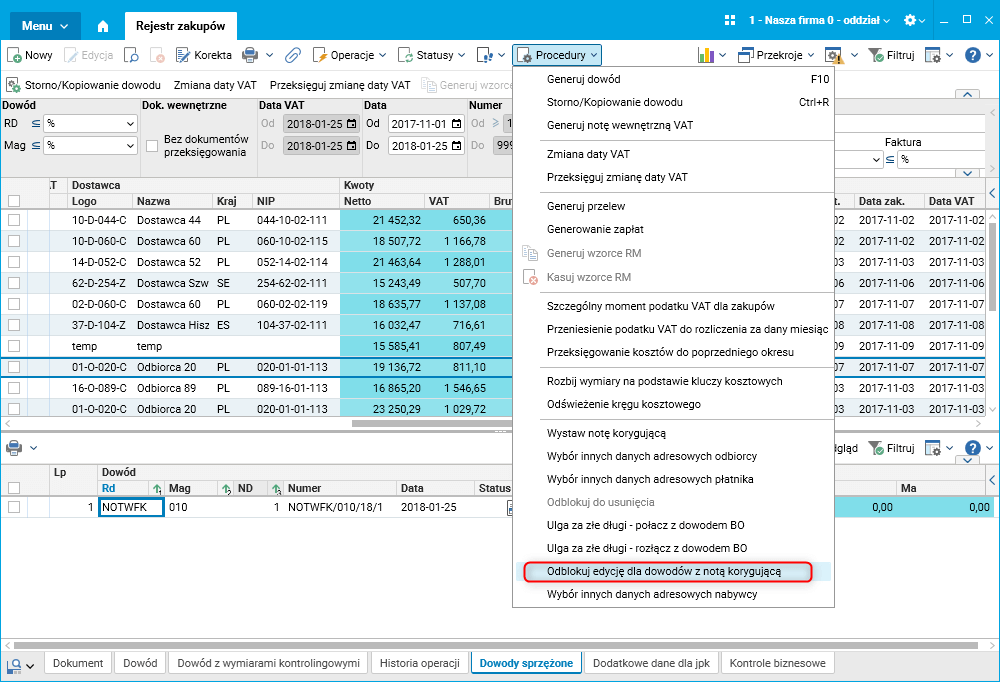Click the printer icon in lower panel
The width and height of the screenshot is (1000, 682).
pos(13,448)
